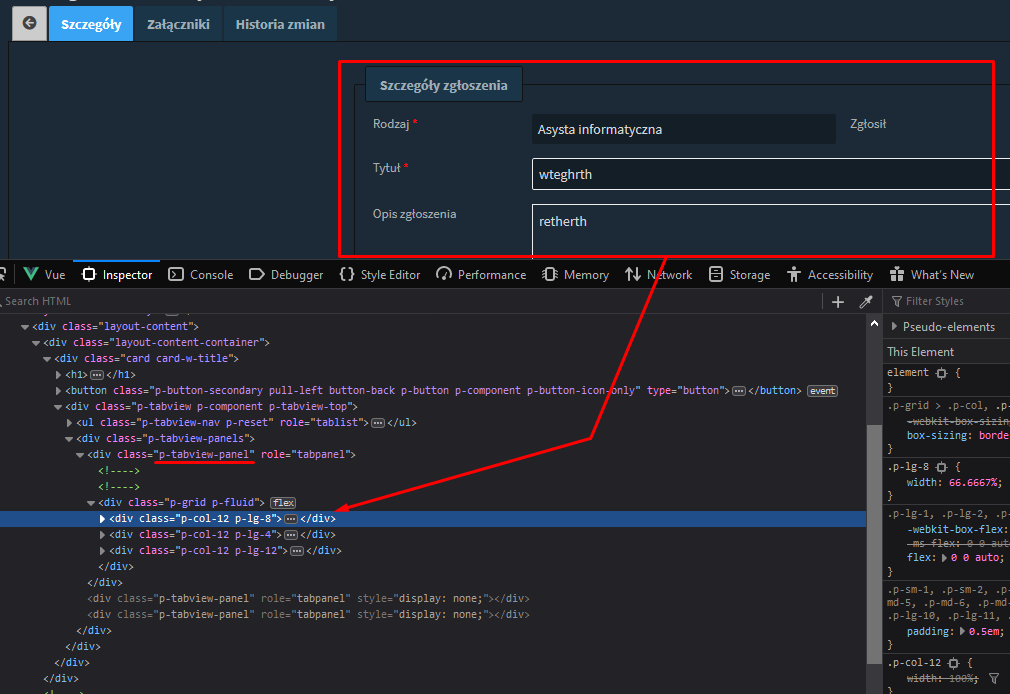Screen dimensions: 1010x694
Task: Expand the h1 node
Action: 59,374
